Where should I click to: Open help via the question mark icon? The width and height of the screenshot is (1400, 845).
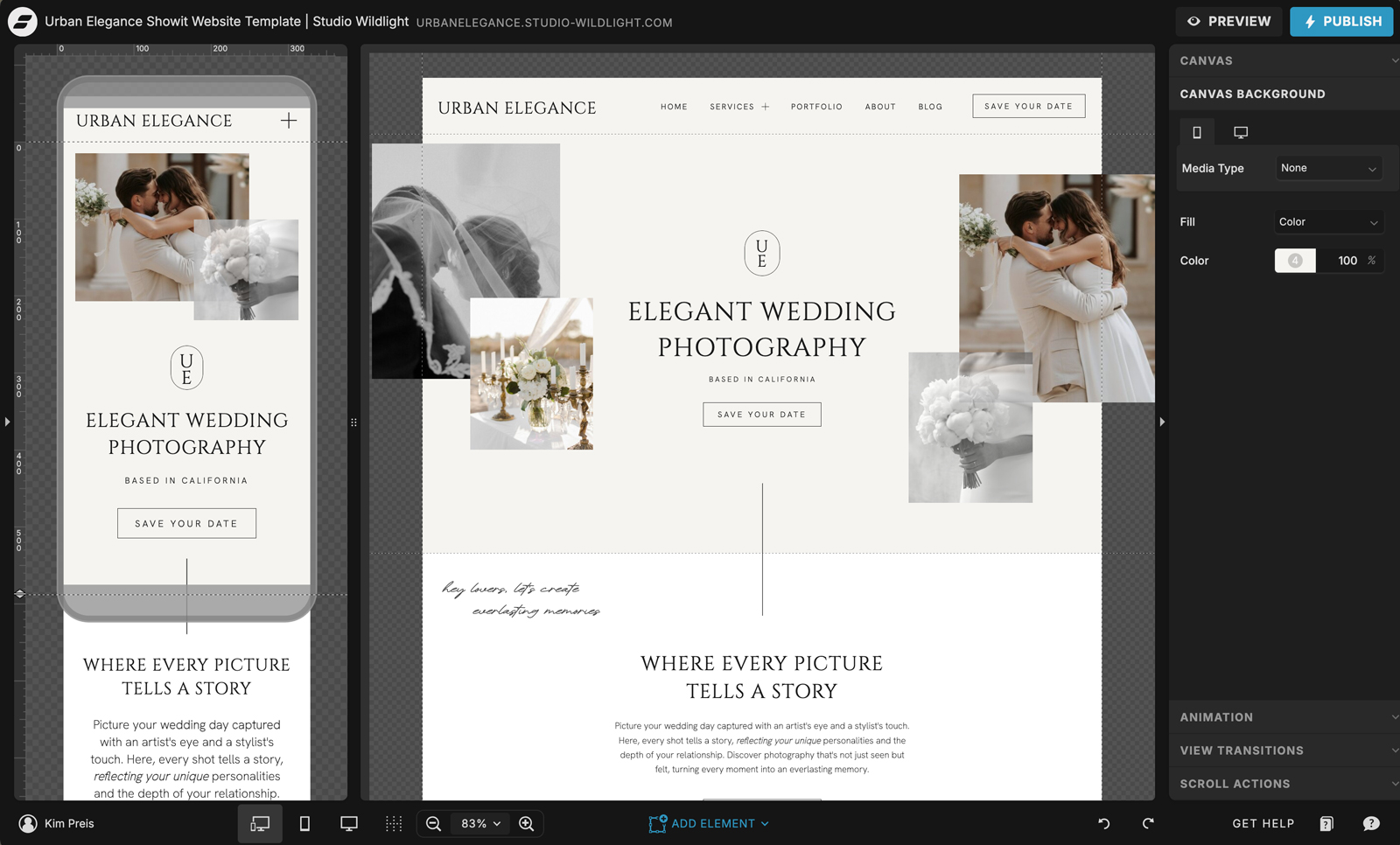1371,823
